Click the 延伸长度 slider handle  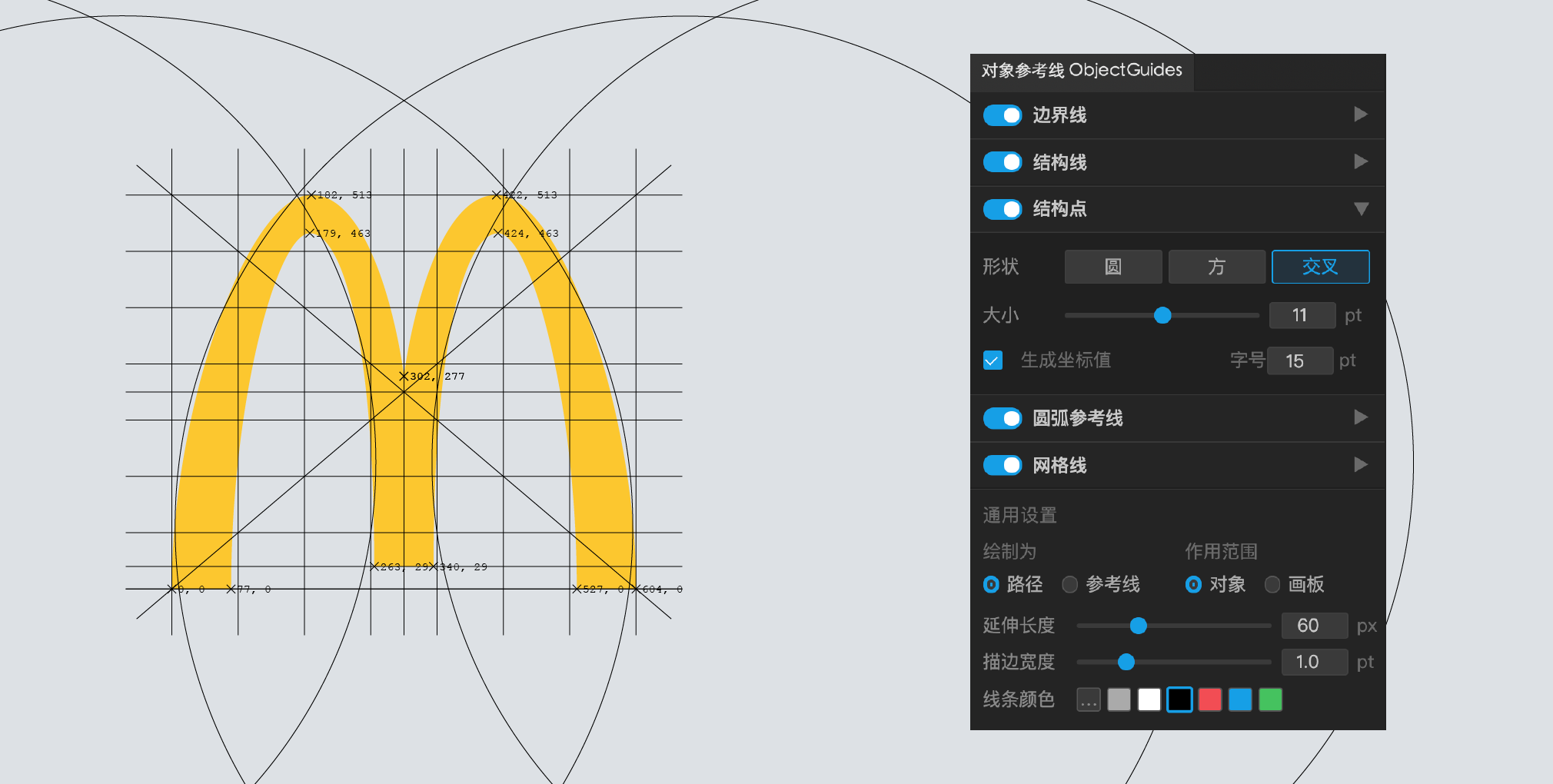pos(1139,626)
